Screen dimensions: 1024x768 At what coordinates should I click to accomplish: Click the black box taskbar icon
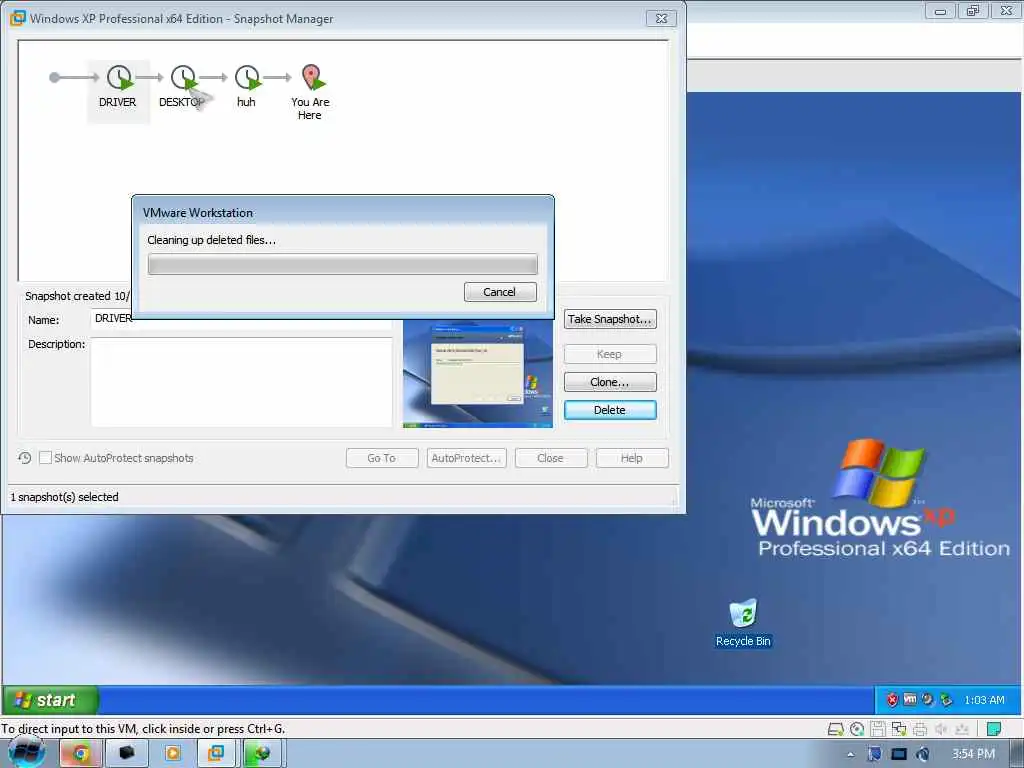click(127, 754)
